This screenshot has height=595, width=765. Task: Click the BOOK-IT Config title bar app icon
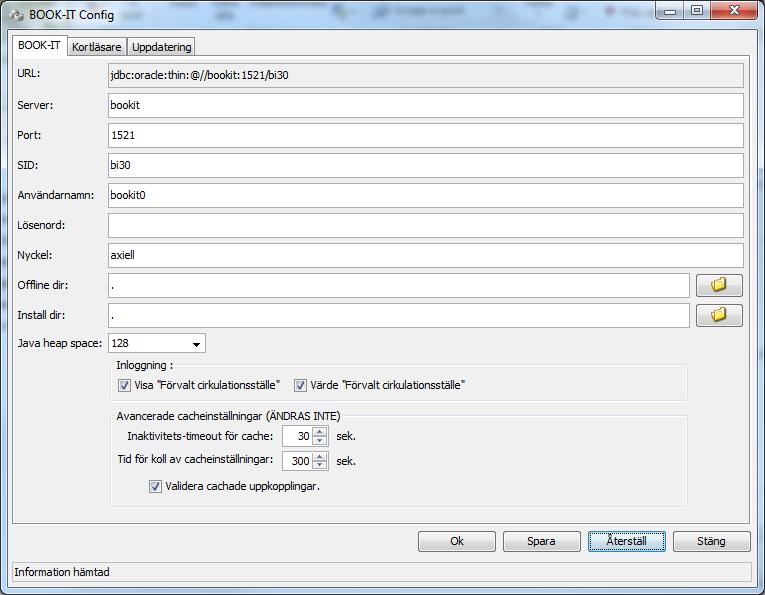pyautogui.click(x=16, y=15)
